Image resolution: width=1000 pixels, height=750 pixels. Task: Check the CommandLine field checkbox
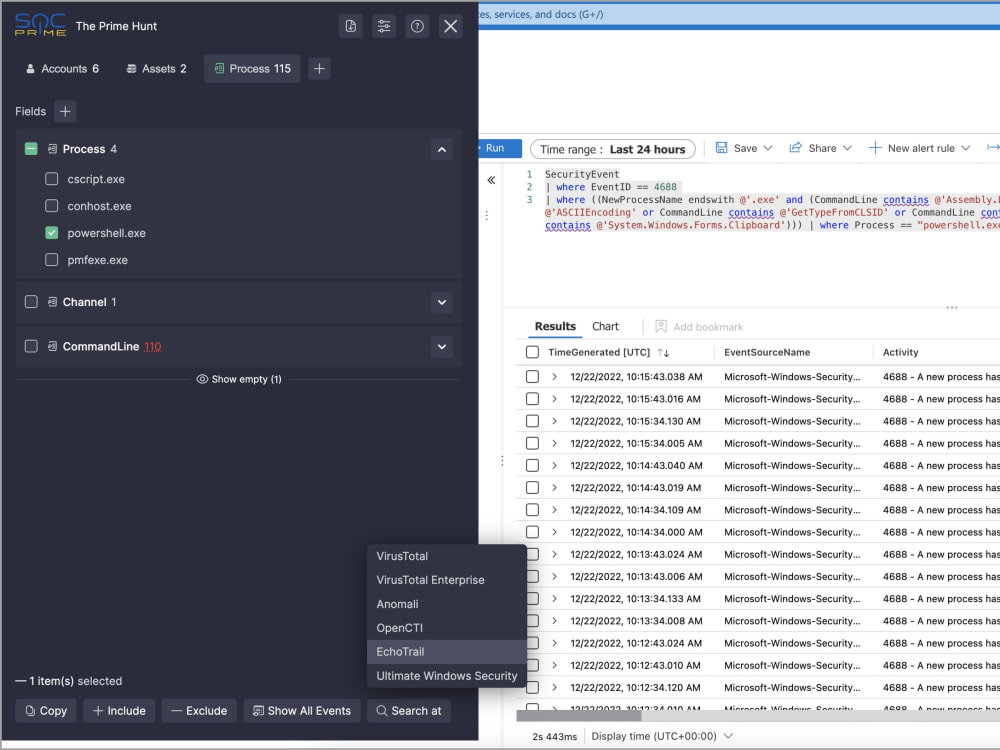pyautogui.click(x=31, y=346)
